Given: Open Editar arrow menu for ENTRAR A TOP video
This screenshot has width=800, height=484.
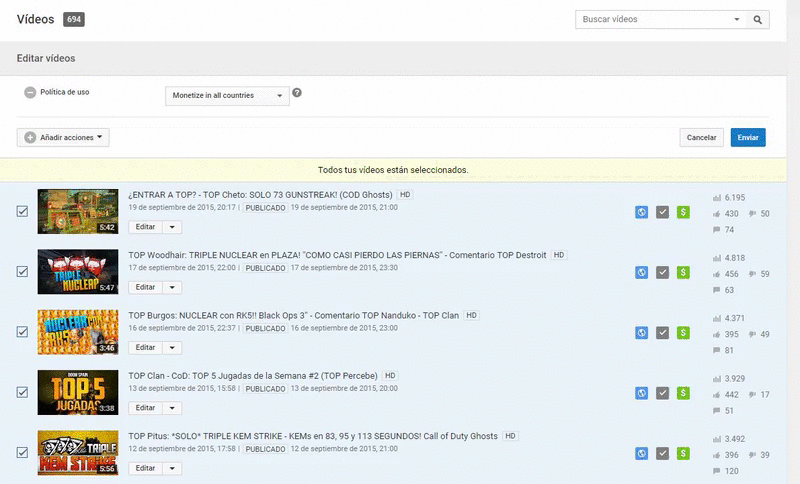Looking at the screenshot, I should click(x=172, y=227).
